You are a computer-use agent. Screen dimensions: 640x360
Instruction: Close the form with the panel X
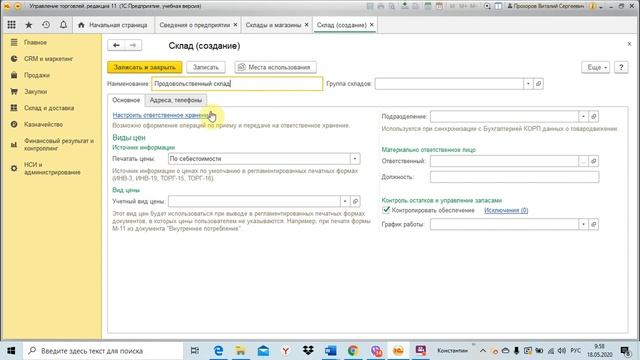(x=629, y=44)
